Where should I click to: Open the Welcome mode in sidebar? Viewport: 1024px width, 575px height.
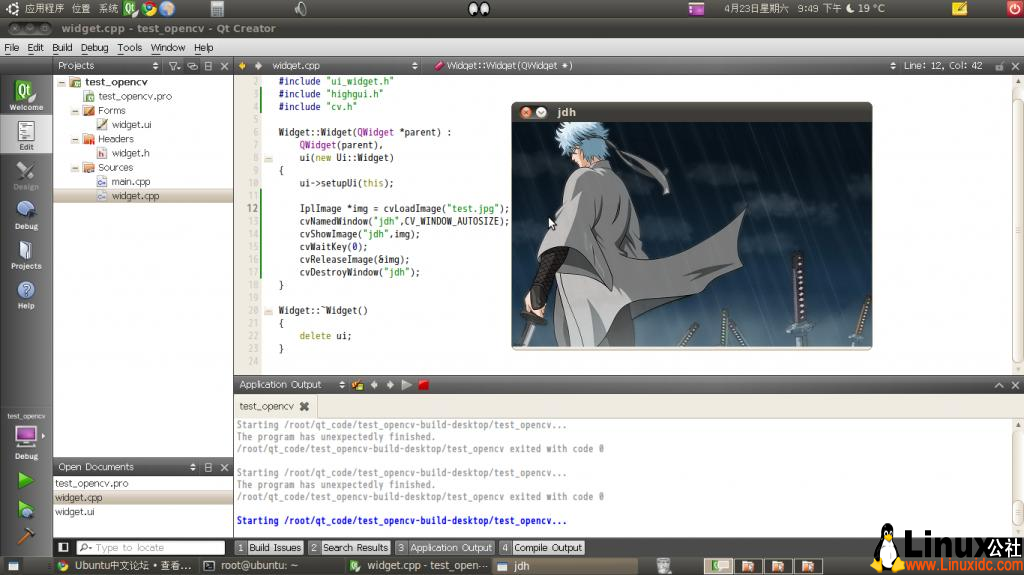pyautogui.click(x=26, y=95)
